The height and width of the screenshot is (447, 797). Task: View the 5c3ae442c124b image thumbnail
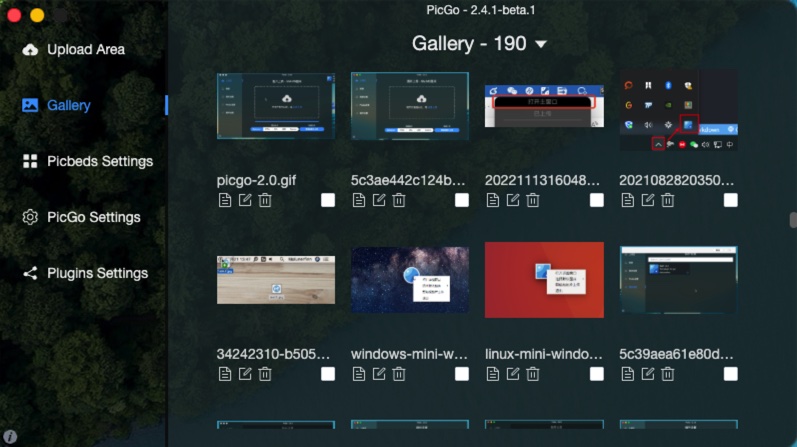tap(410, 106)
